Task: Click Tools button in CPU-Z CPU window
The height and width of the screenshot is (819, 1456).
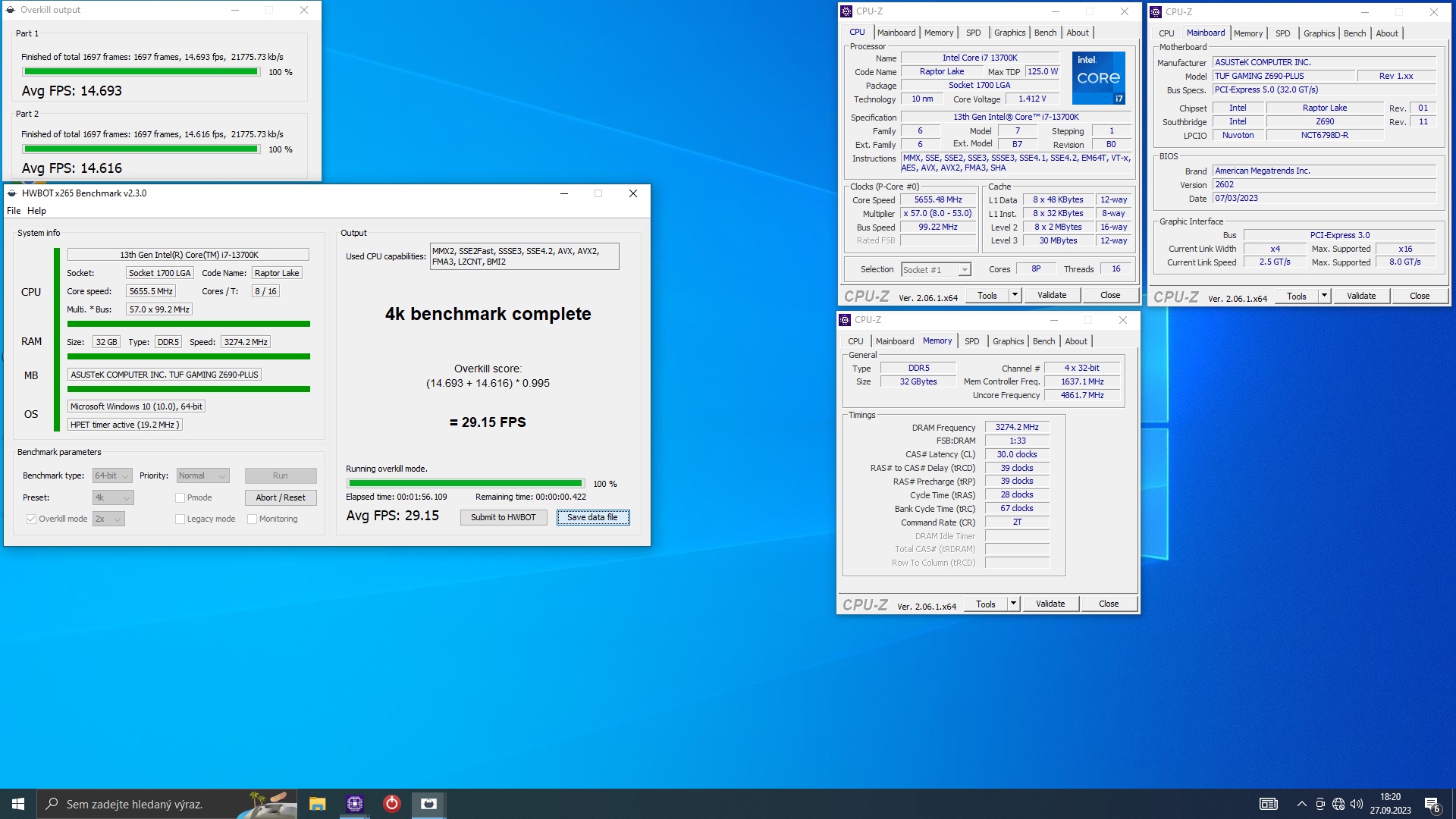Action: pyautogui.click(x=987, y=296)
